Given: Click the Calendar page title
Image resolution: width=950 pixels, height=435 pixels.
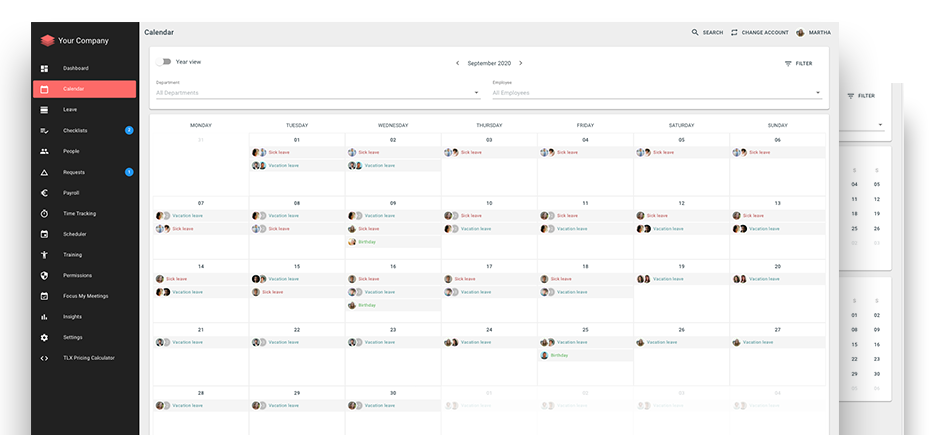Looking at the screenshot, I should [159, 32].
